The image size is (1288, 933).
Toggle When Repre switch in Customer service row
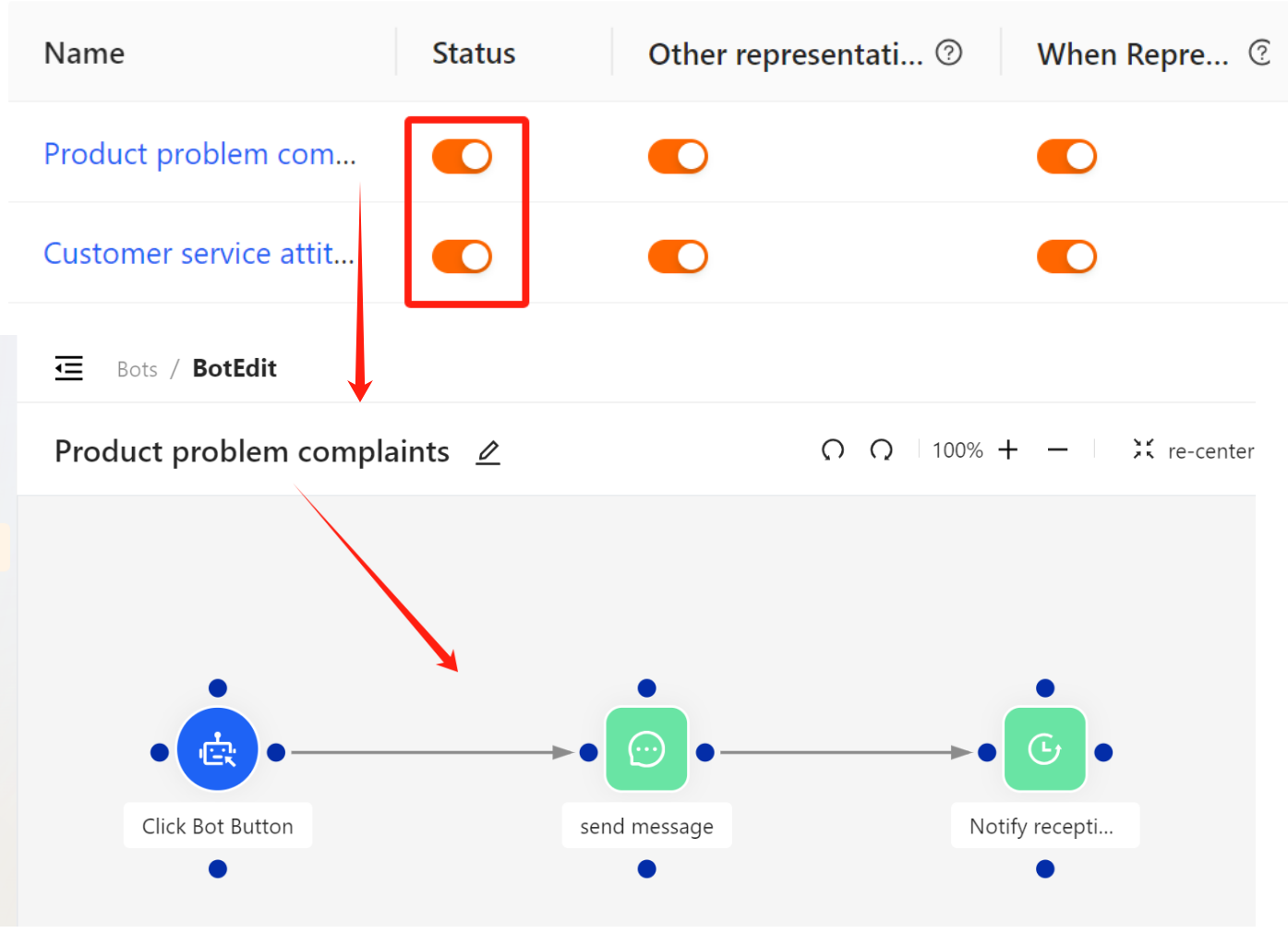(x=1067, y=257)
